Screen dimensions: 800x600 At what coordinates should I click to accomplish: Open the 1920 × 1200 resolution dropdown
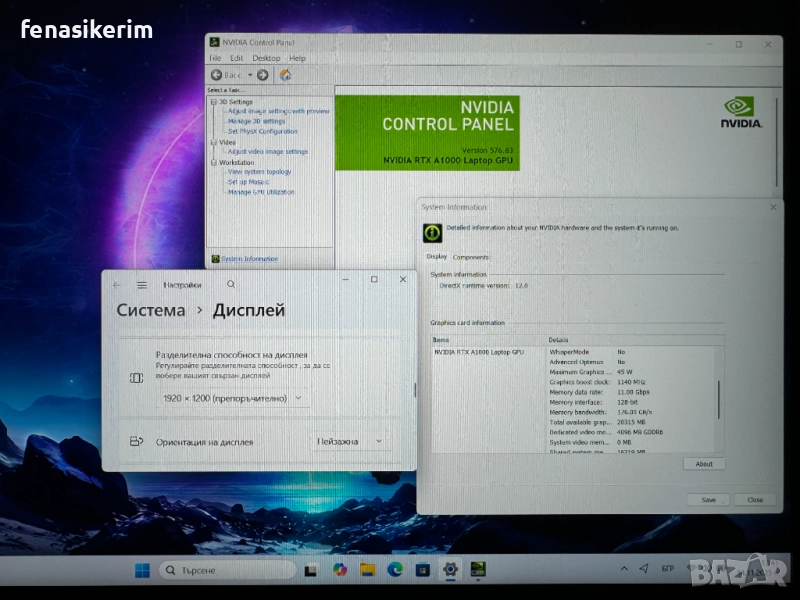[x=232, y=398]
